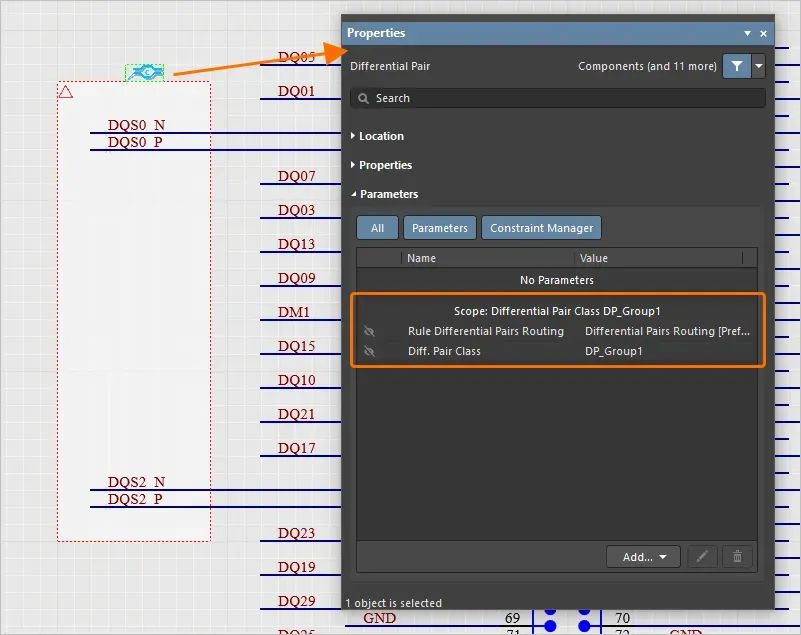
Task: Click the DQS0_N net label
Action: pyautogui.click(x=136, y=125)
